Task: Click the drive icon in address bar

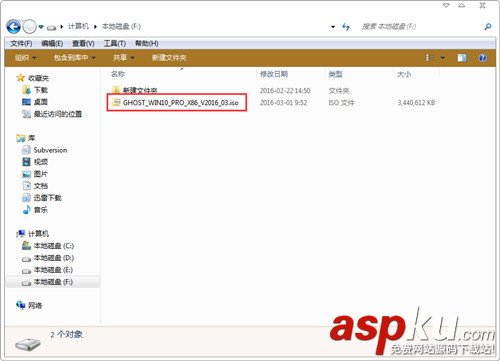Action: pos(51,27)
